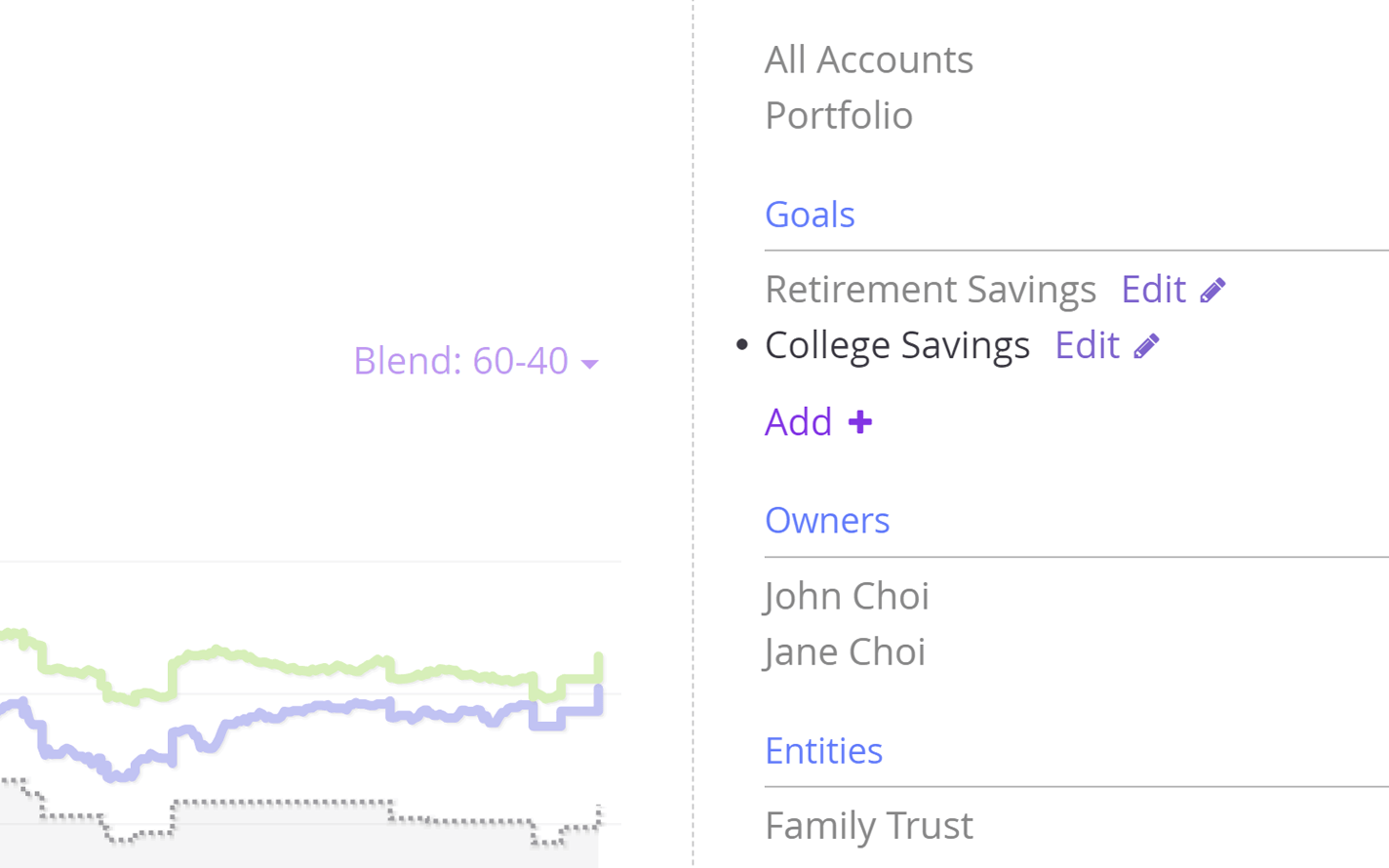Click Edit link for College Savings

click(x=1087, y=345)
